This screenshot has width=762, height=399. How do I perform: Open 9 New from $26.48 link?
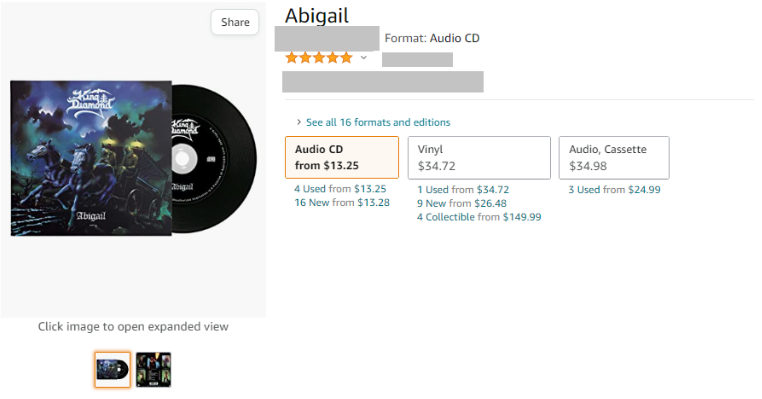pos(462,203)
